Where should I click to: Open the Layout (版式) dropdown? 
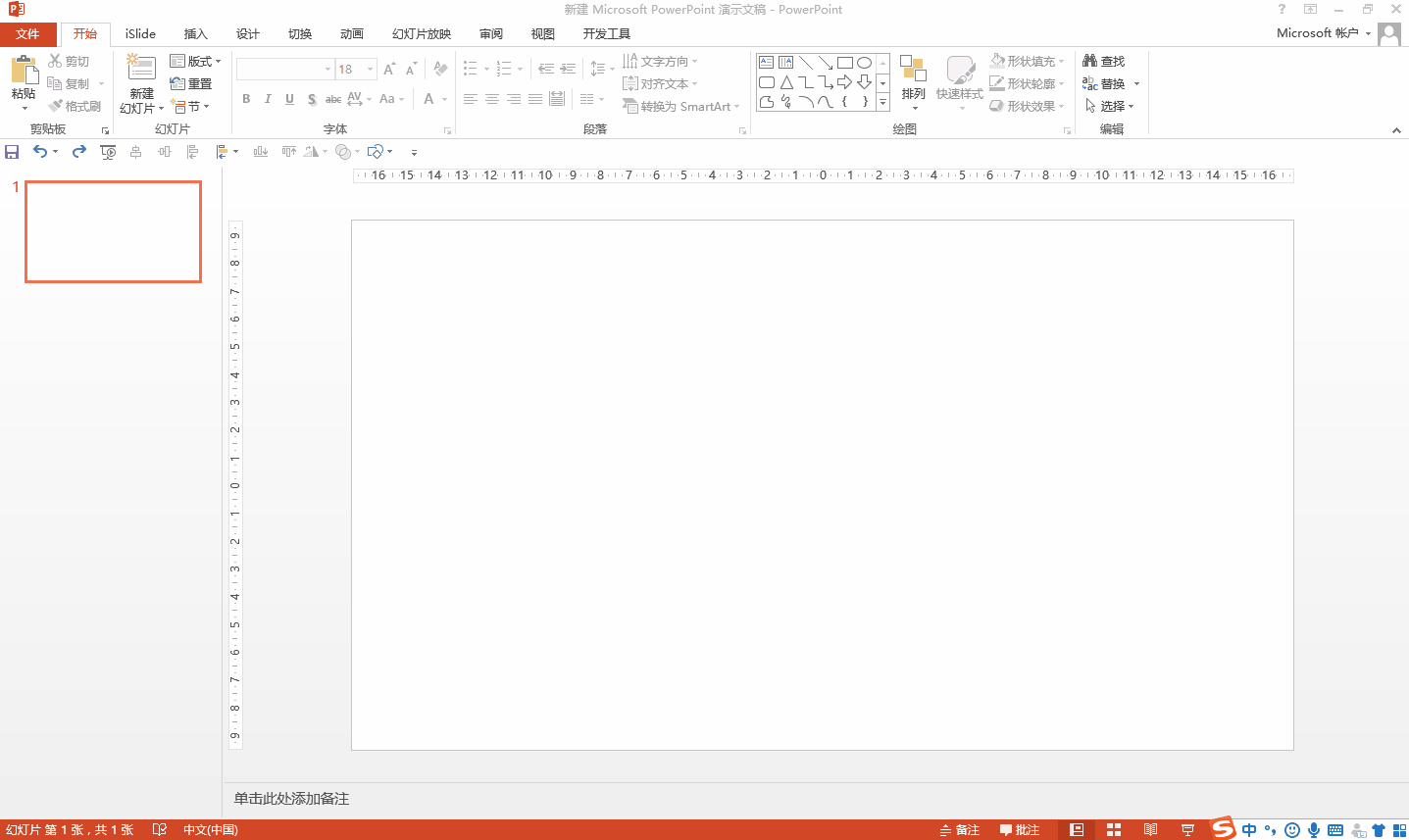195,61
